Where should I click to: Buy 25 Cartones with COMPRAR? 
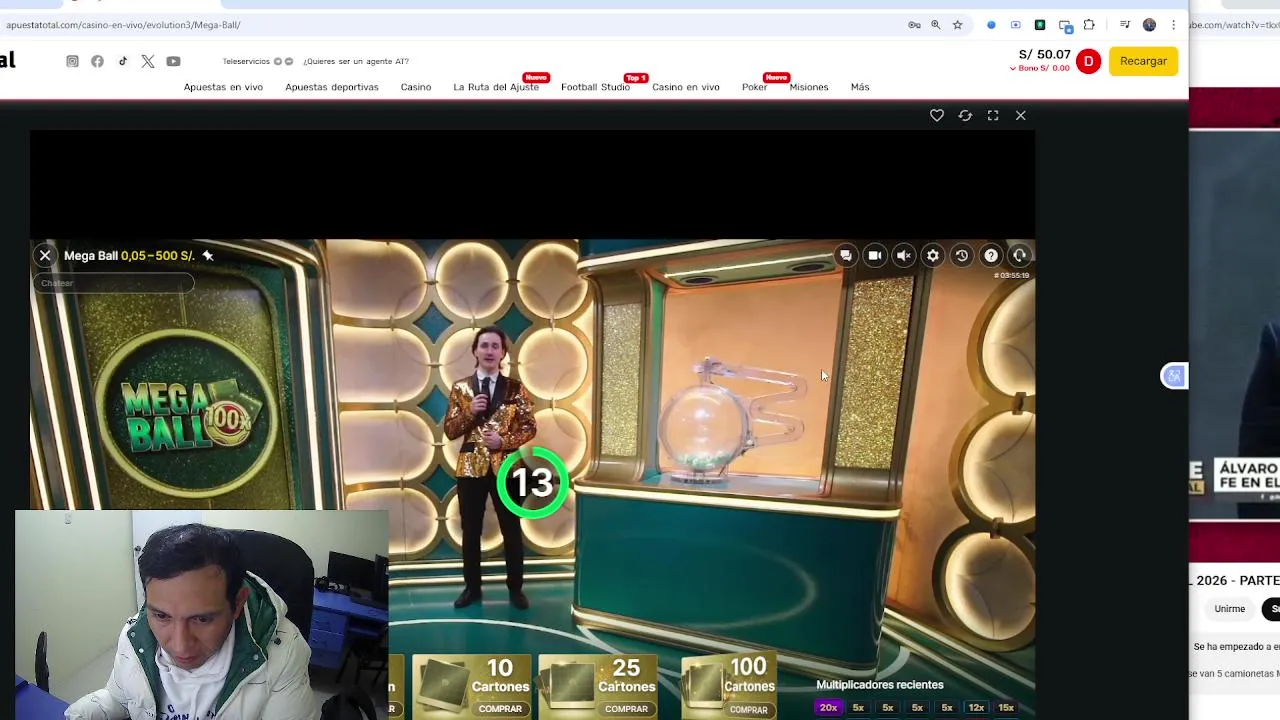pos(626,709)
